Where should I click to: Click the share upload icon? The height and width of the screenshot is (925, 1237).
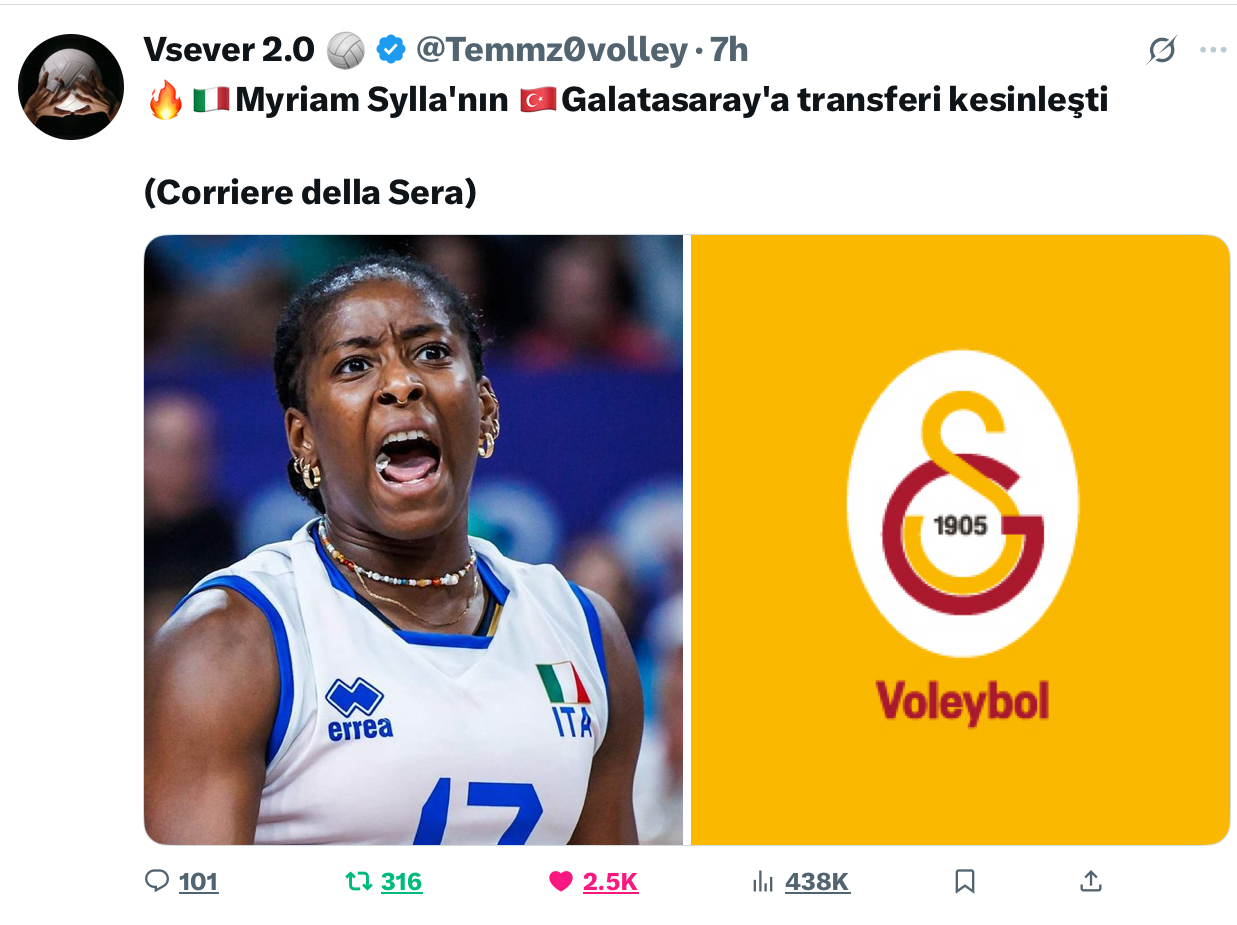coord(1091,881)
